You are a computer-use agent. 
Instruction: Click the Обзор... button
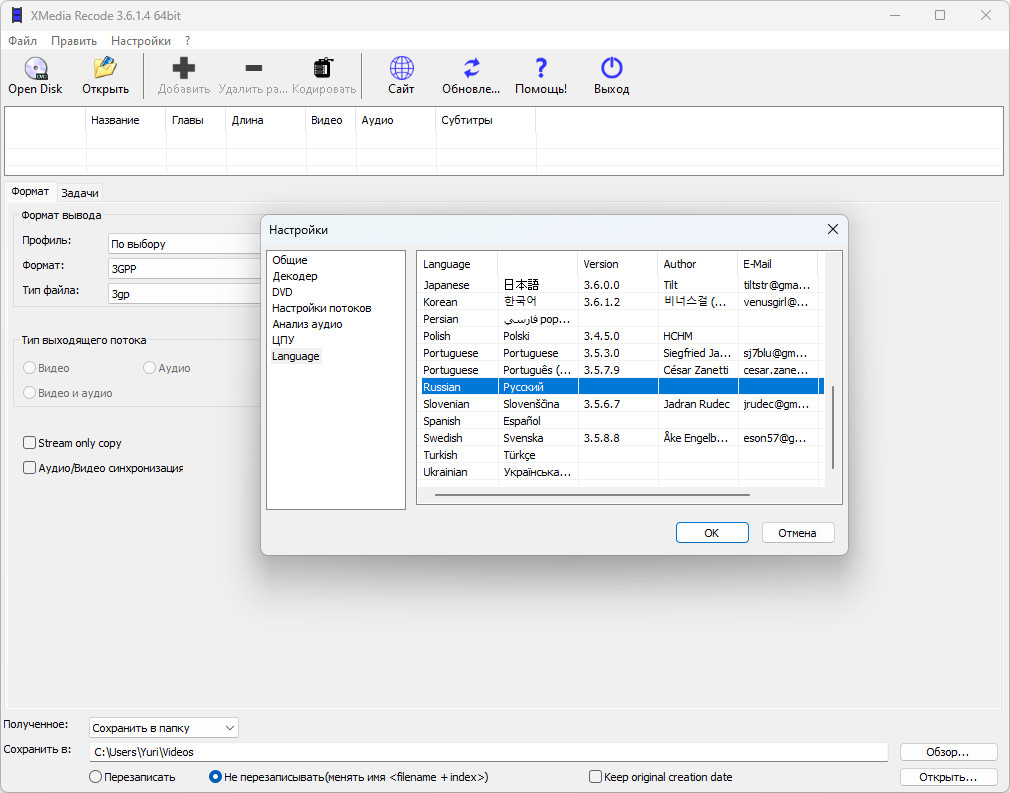click(x=948, y=752)
